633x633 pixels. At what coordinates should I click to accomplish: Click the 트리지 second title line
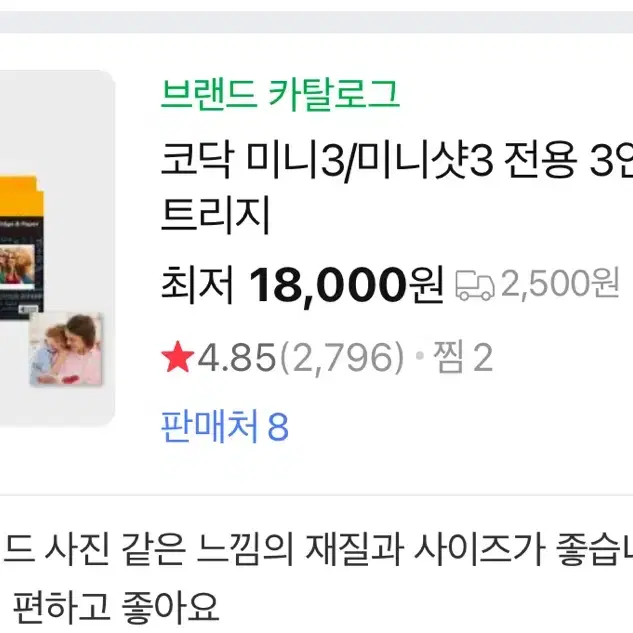point(215,215)
